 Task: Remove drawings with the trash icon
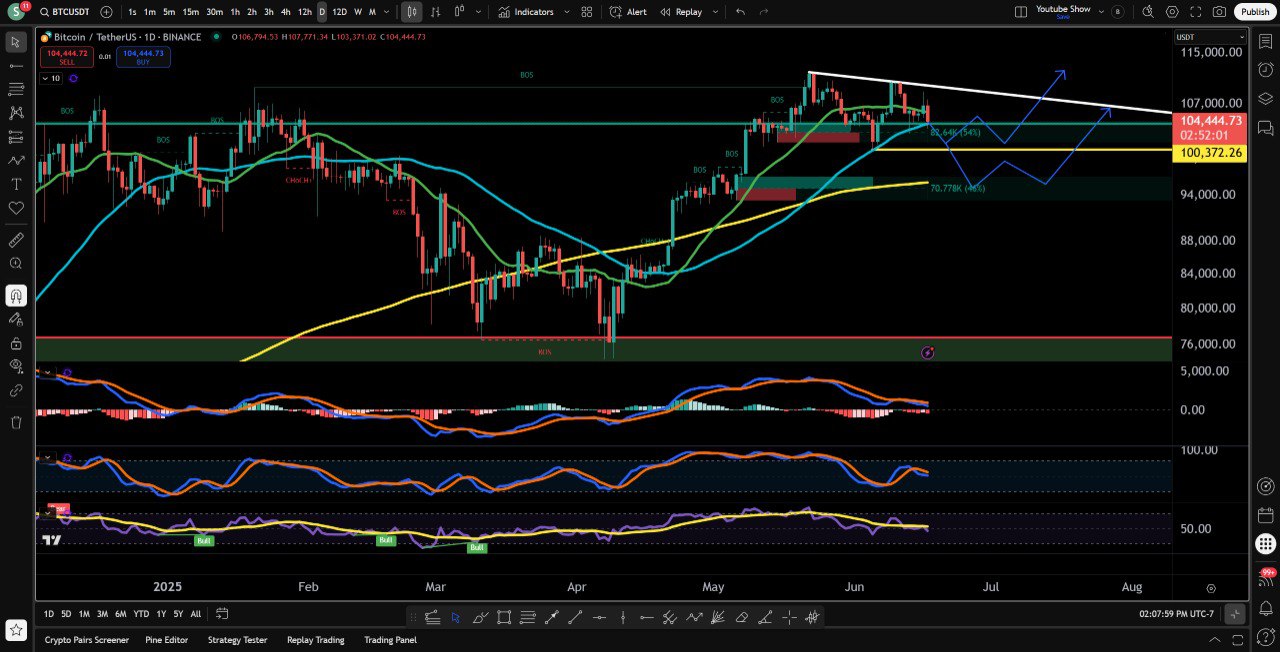click(16, 422)
